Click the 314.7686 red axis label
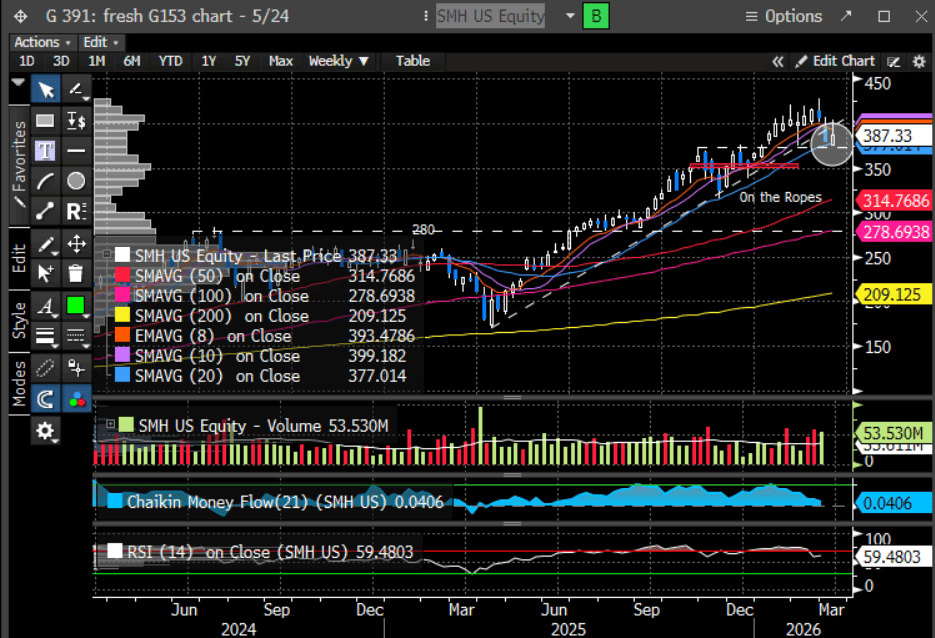The width and height of the screenshot is (935, 638). coord(894,200)
